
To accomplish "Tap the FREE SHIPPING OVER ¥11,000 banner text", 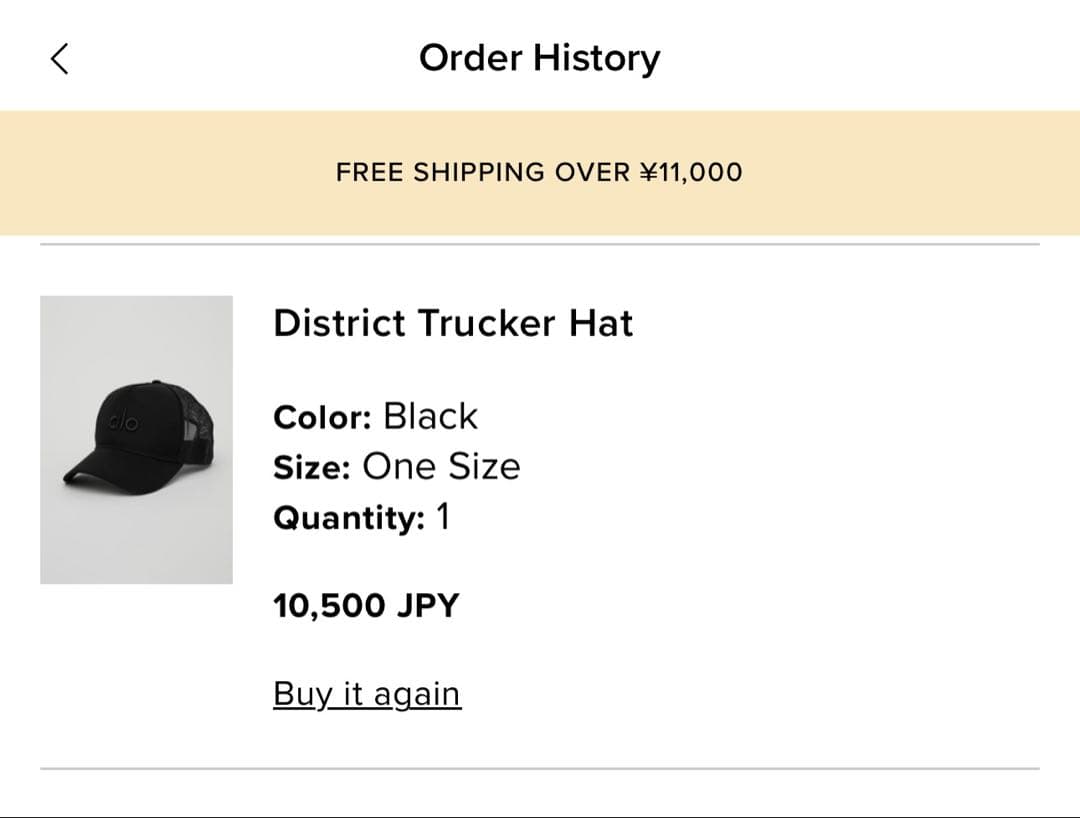I will 539,172.
